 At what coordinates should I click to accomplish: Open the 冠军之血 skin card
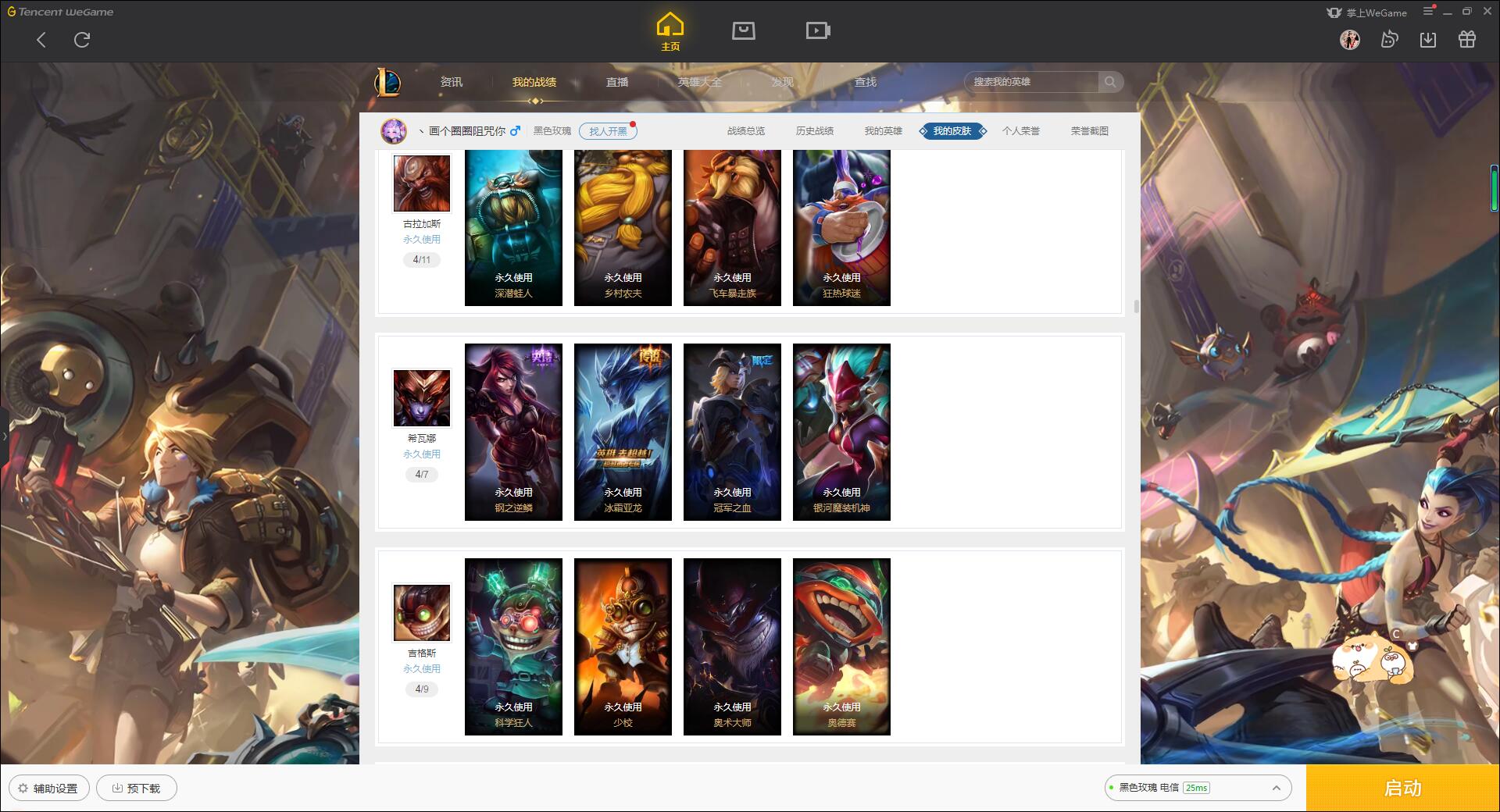[x=732, y=432]
